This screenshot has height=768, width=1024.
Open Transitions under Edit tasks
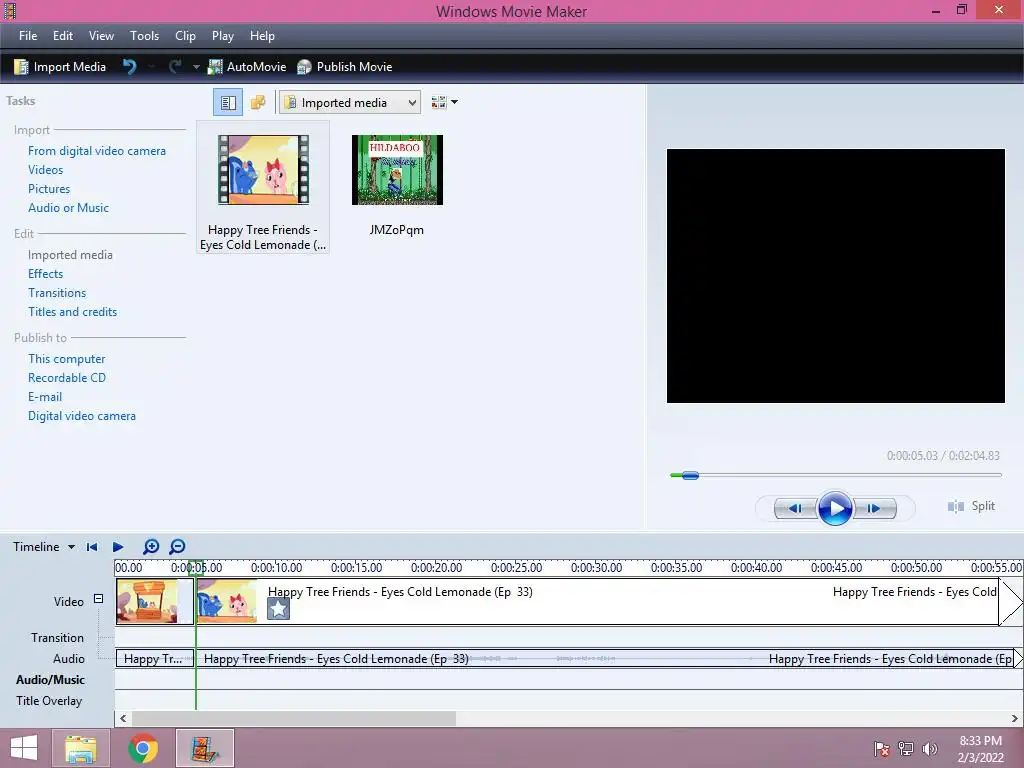[x=57, y=293]
